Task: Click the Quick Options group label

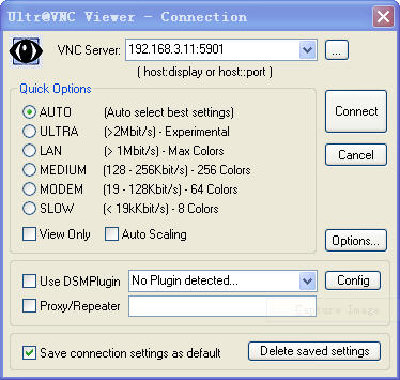Action: click(55, 89)
